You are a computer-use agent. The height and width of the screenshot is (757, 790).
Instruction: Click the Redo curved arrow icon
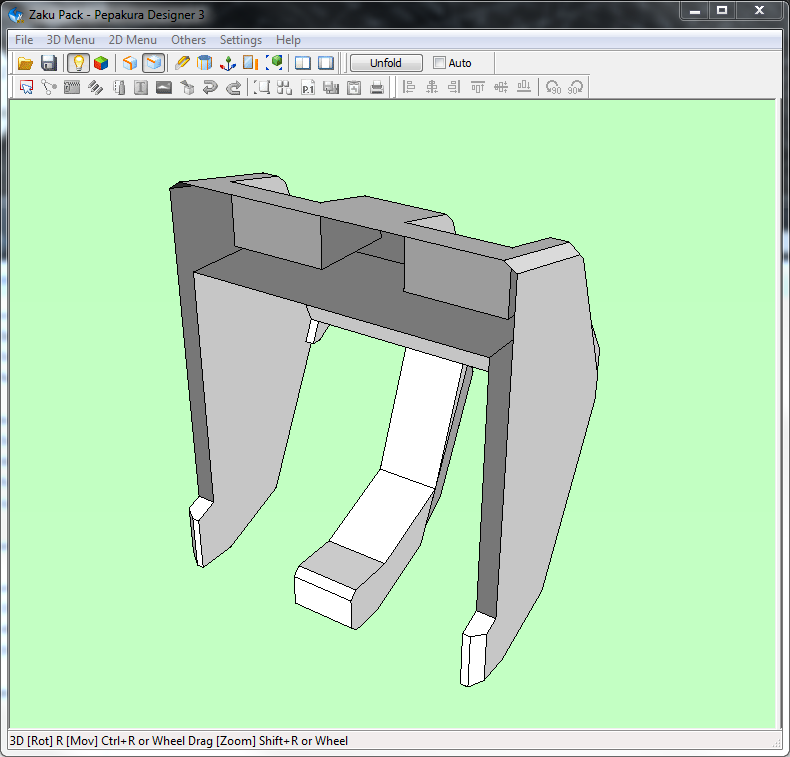pyautogui.click(x=233, y=87)
